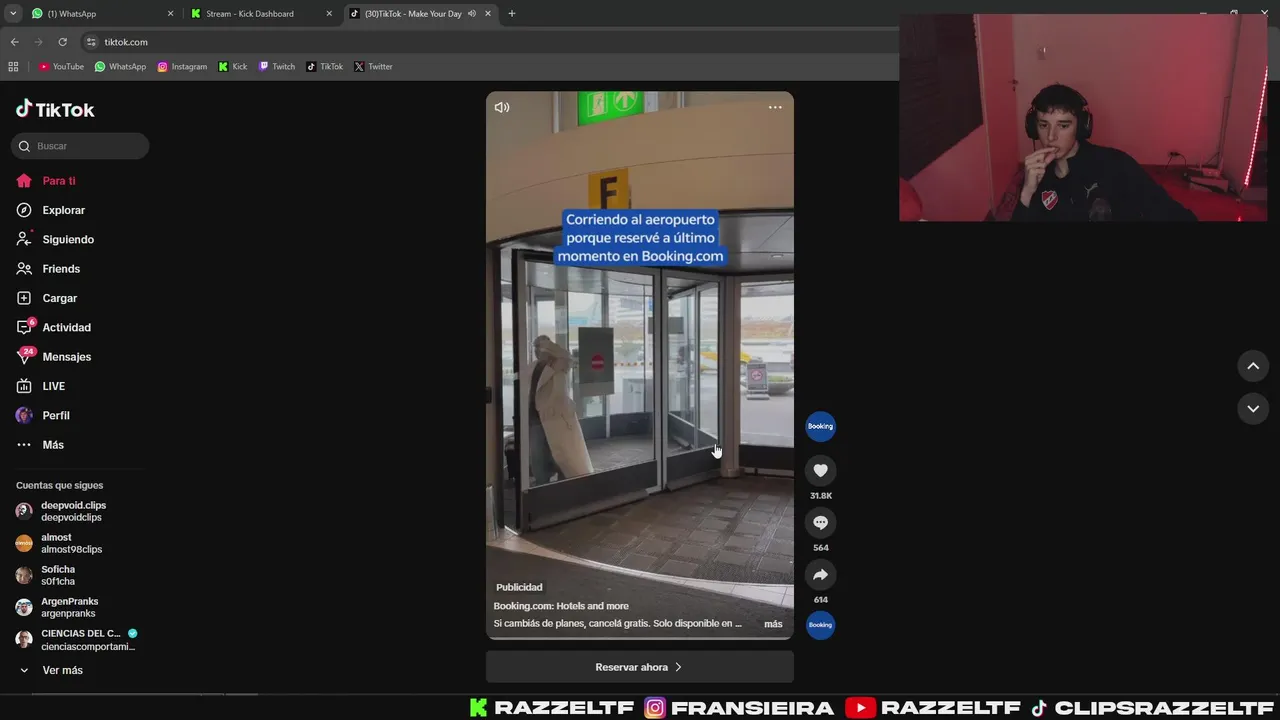The image size is (1280, 720).
Task: Open the YouTube bookmark
Action: 61,67
